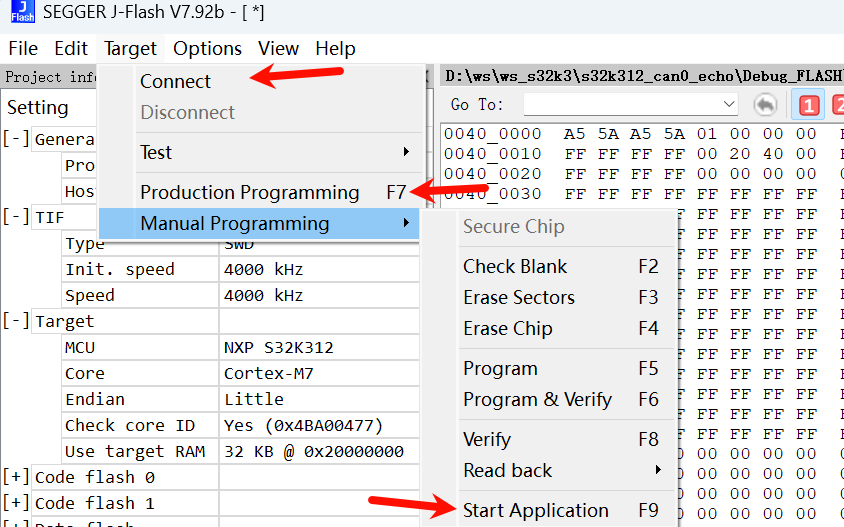The width and height of the screenshot is (844, 527).
Task: Select the Check core ID value
Action: tap(320, 425)
